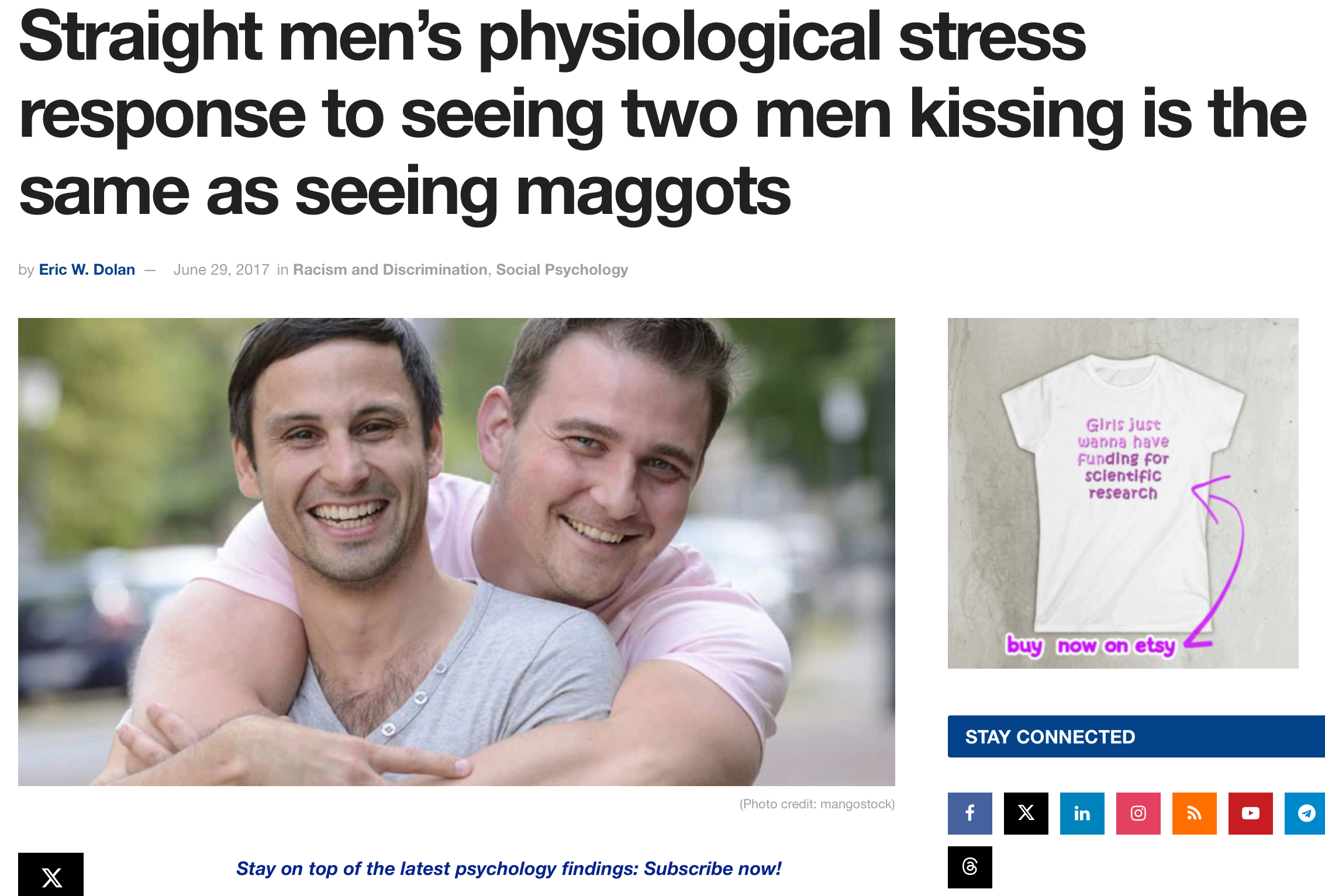Open the X social icon in Stay Connected

pyautogui.click(x=1026, y=813)
